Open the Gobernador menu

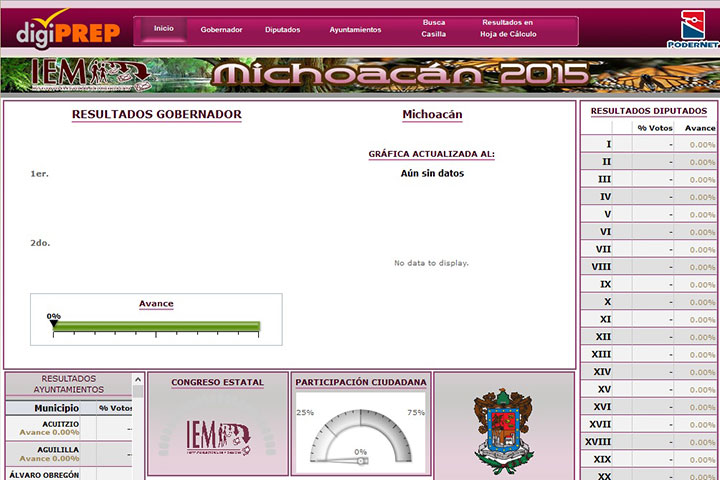221,30
